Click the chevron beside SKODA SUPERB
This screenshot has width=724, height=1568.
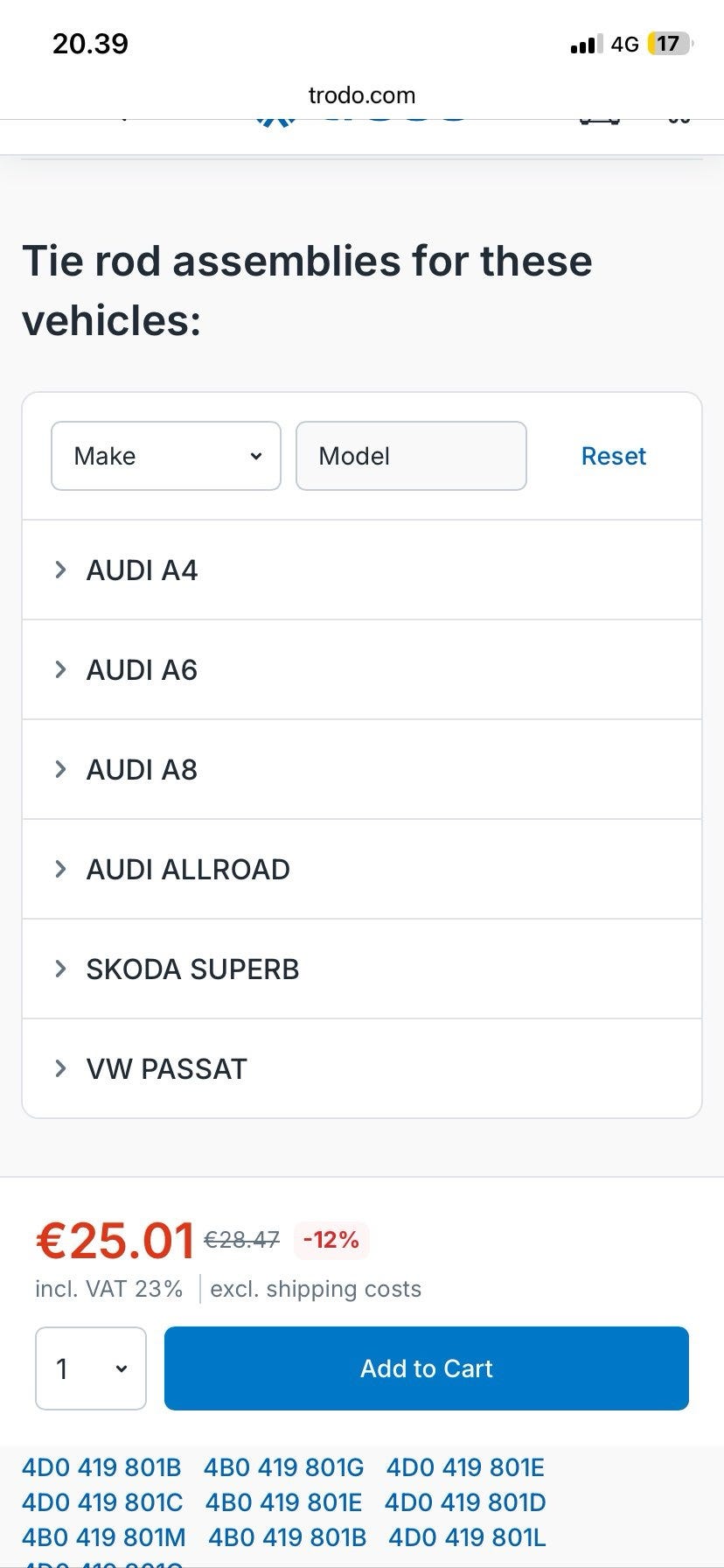60,969
